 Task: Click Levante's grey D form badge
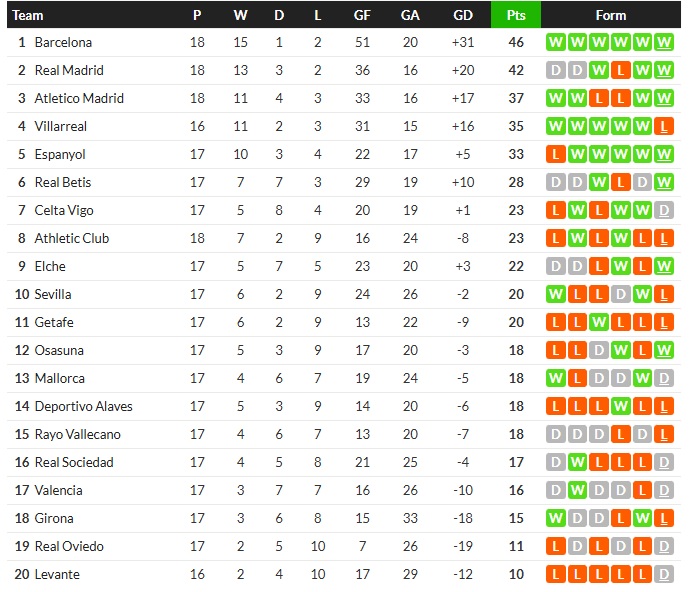(x=665, y=575)
